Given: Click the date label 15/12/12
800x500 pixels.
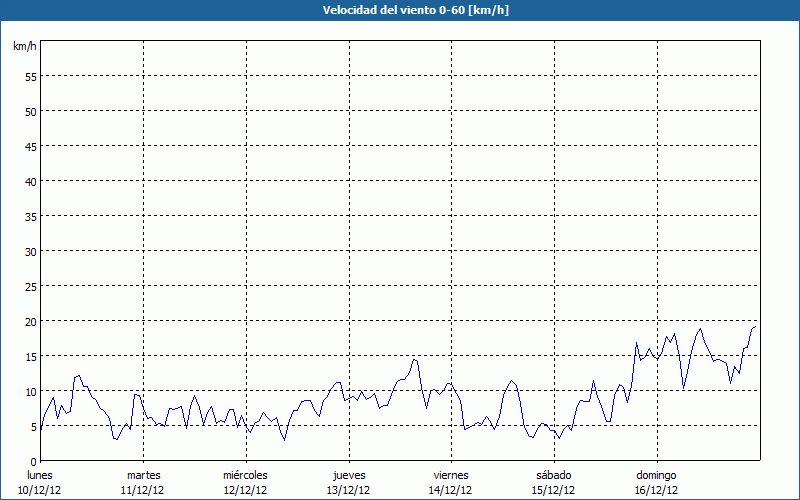Looking at the screenshot, I should [x=553, y=490].
